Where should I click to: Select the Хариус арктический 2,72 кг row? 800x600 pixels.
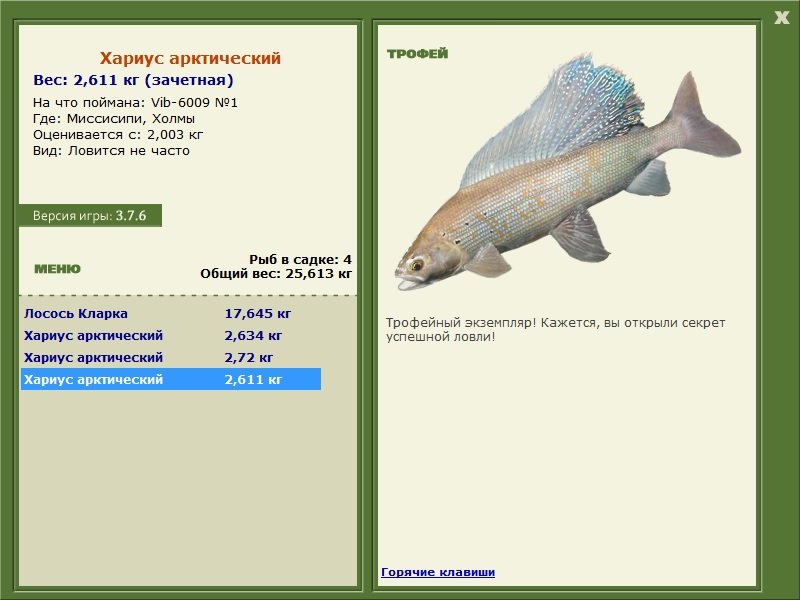(171, 357)
